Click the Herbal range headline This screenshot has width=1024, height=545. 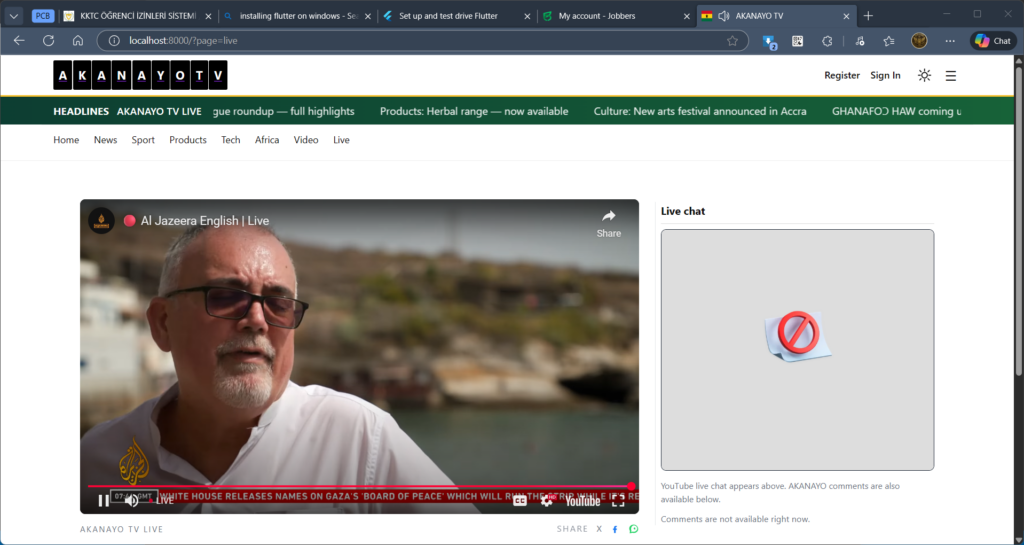[x=474, y=111]
